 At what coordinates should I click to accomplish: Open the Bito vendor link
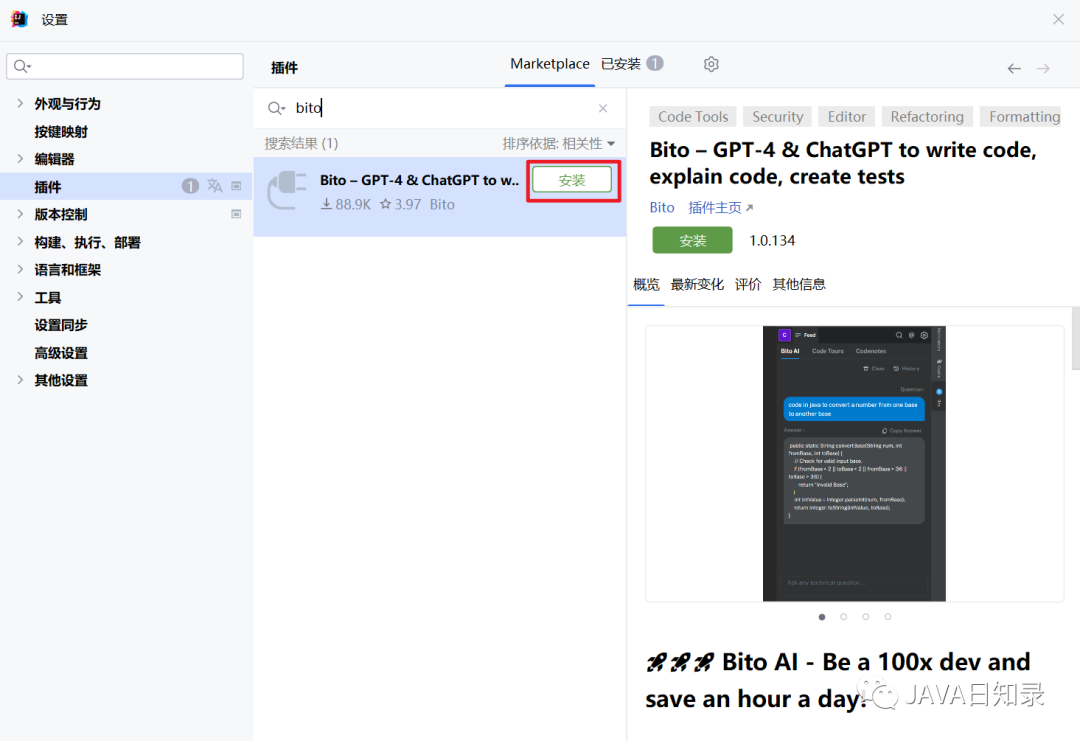click(662, 207)
